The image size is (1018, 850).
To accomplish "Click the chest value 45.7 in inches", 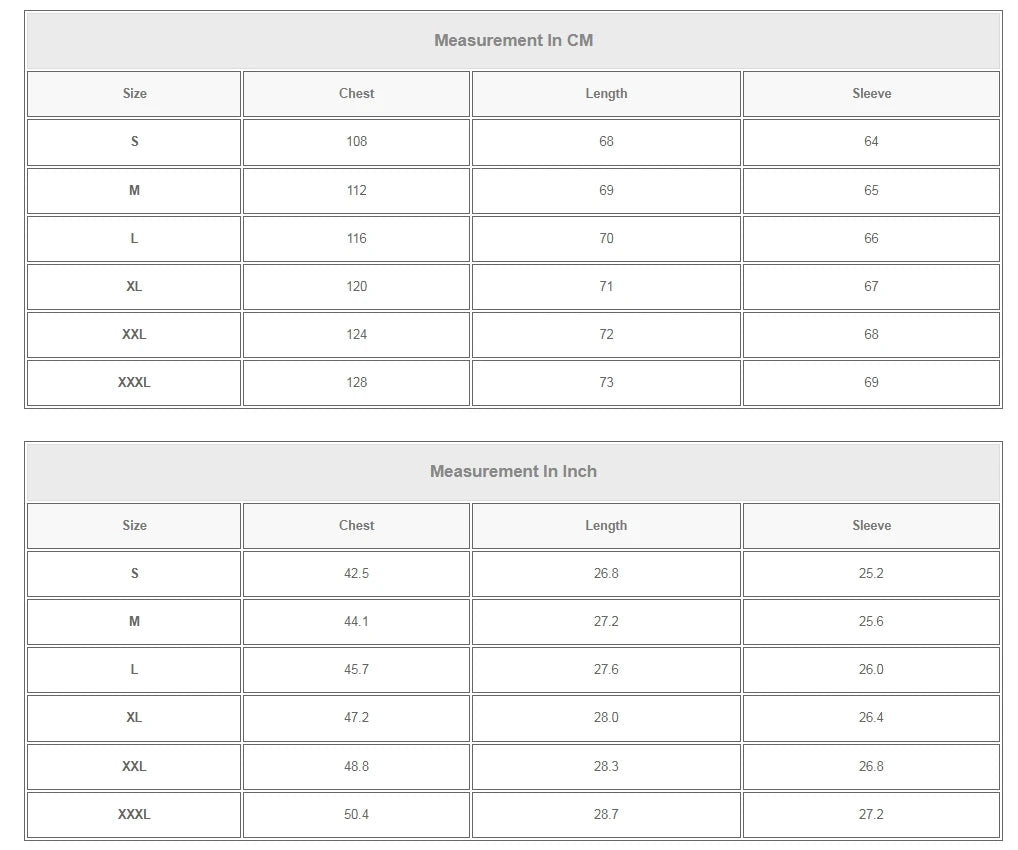I will (356, 670).
